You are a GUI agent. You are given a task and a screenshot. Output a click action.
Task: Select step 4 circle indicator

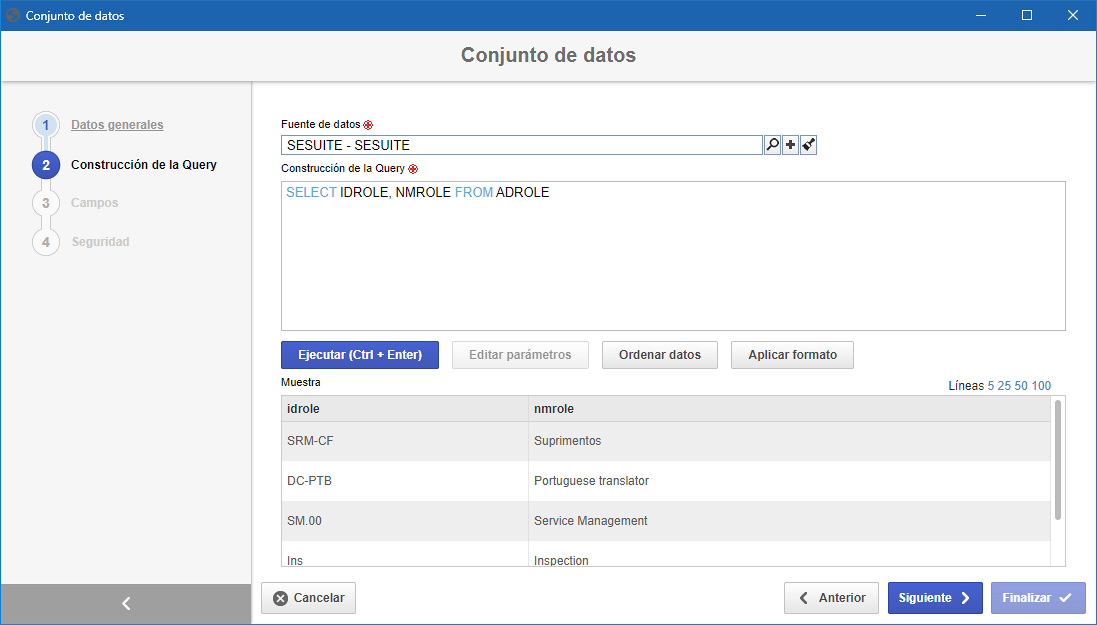coord(45,241)
